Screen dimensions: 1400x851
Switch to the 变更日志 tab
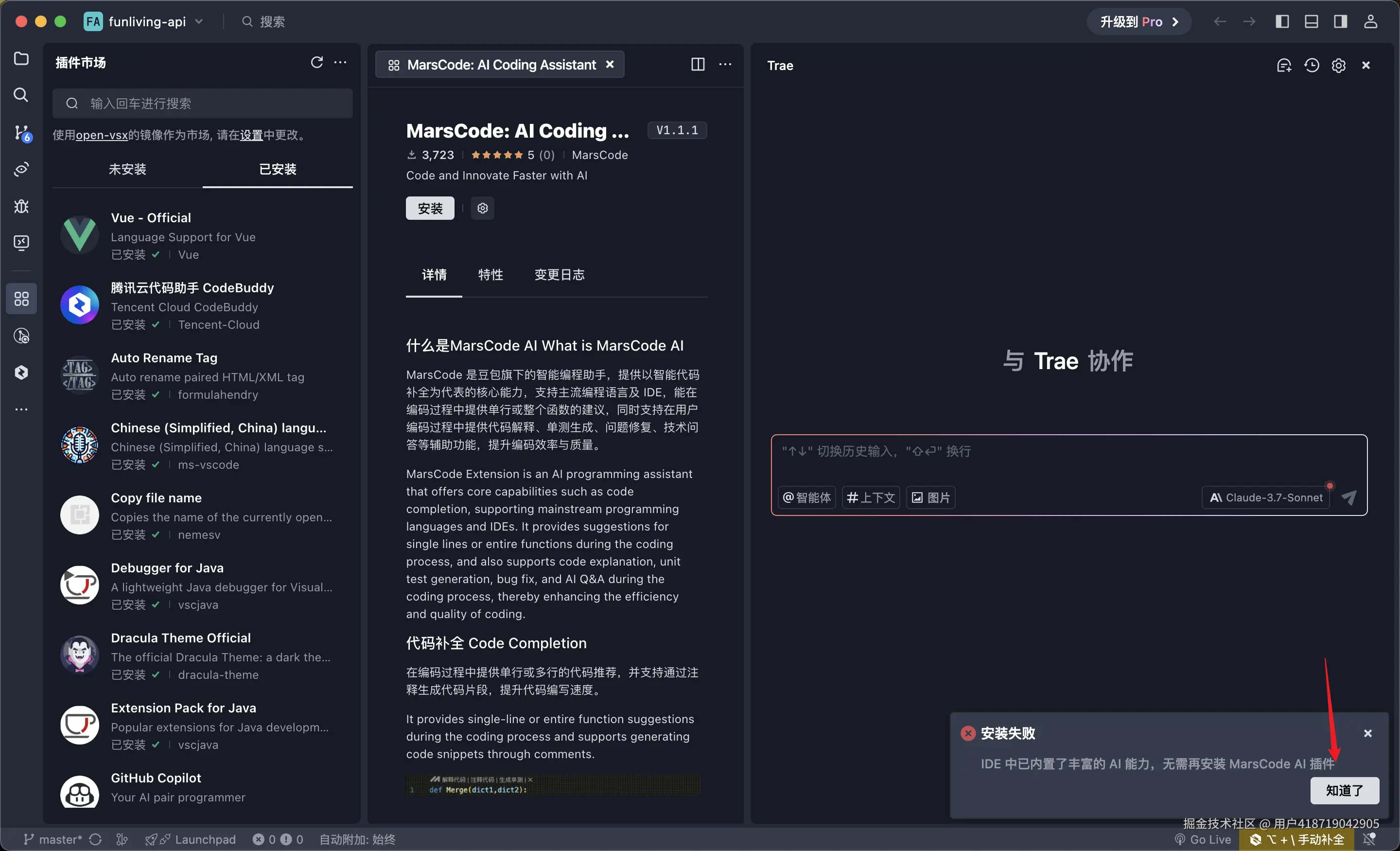coord(559,275)
